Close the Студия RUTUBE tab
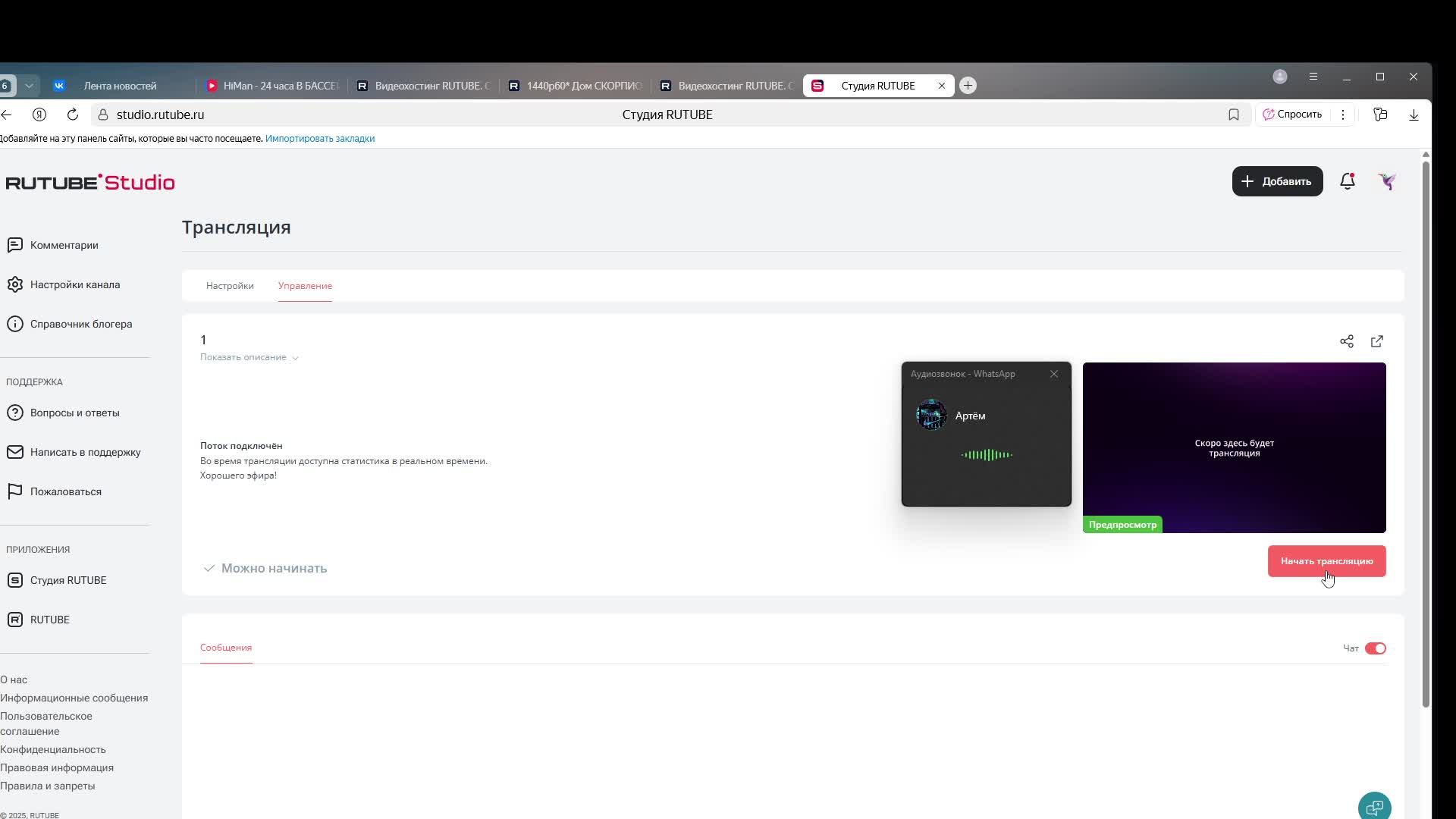This screenshot has width=1456, height=819. coord(942,86)
